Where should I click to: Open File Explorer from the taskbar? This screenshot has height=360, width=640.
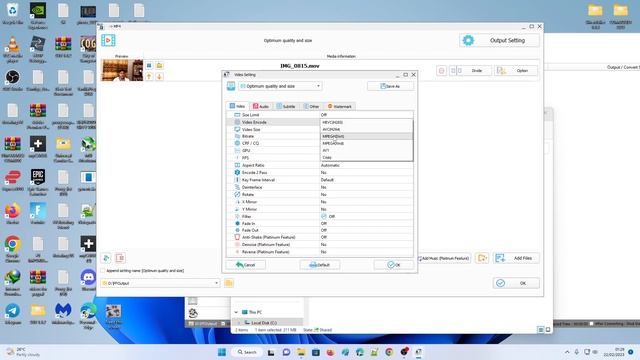pyautogui.click(x=301, y=352)
